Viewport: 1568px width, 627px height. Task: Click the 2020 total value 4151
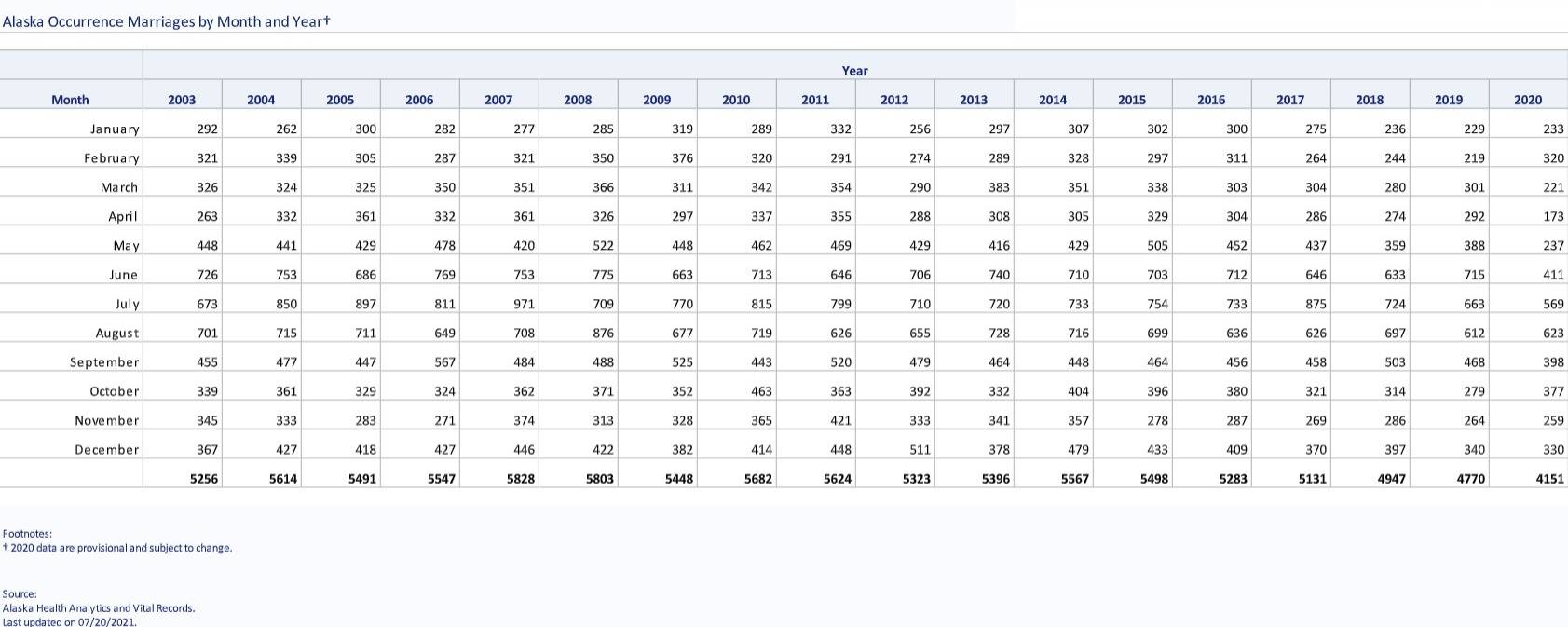tap(1549, 479)
